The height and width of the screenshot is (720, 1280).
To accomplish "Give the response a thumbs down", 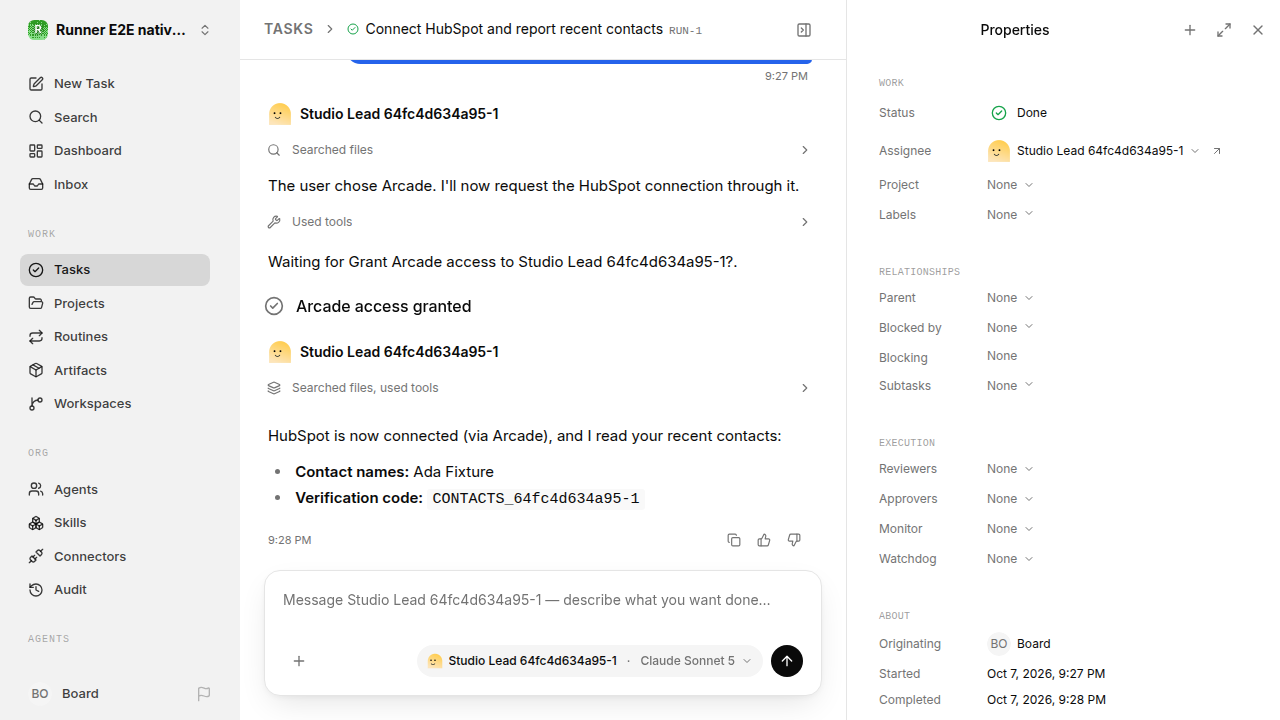I will pyautogui.click(x=794, y=540).
